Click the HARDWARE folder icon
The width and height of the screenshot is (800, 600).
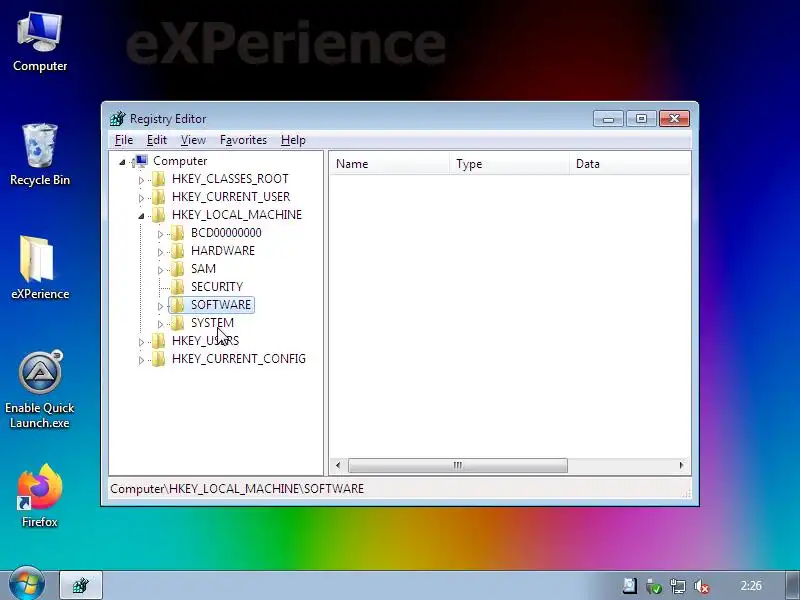[x=178, y=251]
